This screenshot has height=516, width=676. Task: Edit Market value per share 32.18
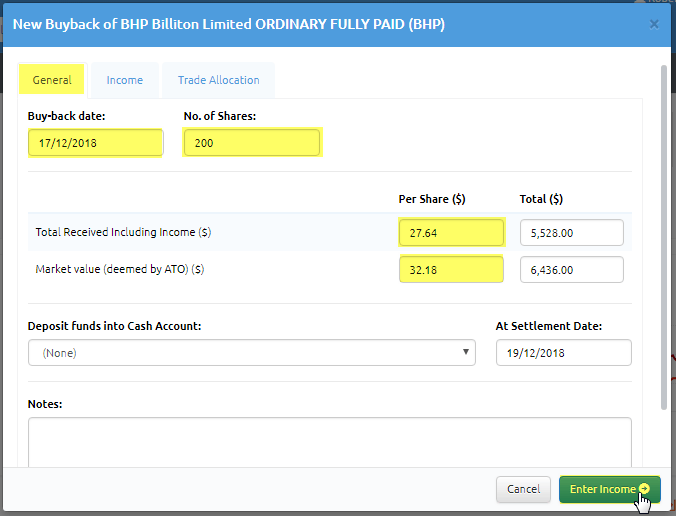tap(451, 270)
